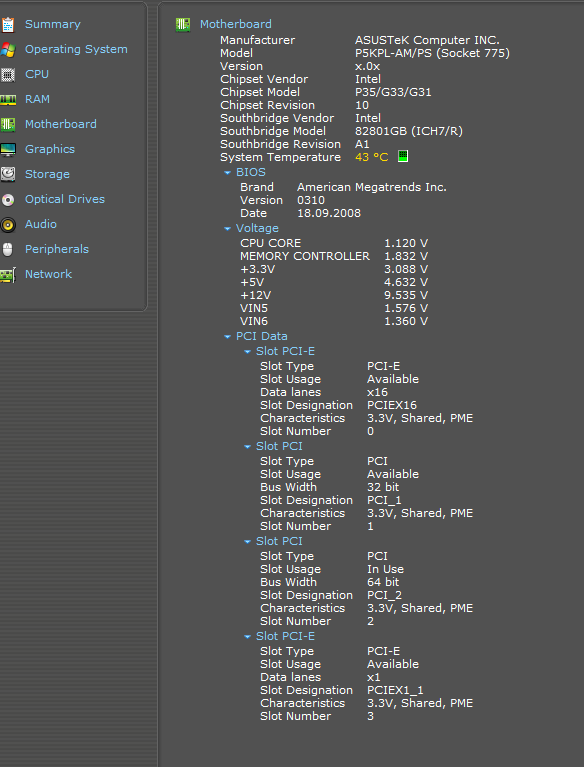This screenshot has width=584, height=767.
Task: Open the Storage section link
Action: pyautogui.click(x=47, y=174)
